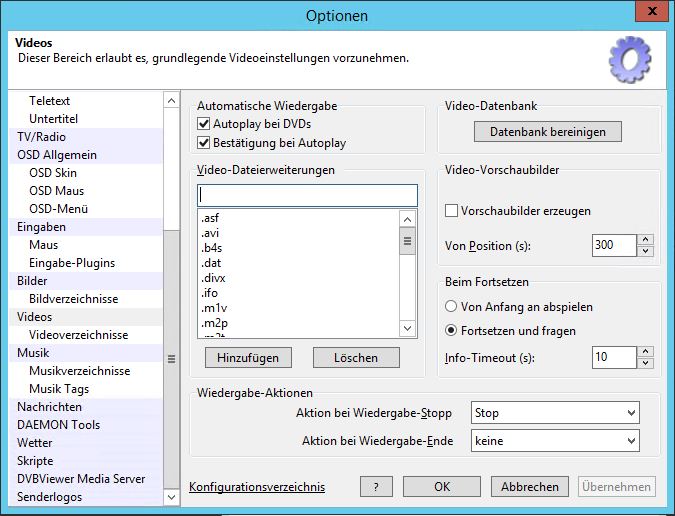Uncheck Bestätigung bei Autoplay
The width and height of the screenshot is (675, 516).
point(204,143)
